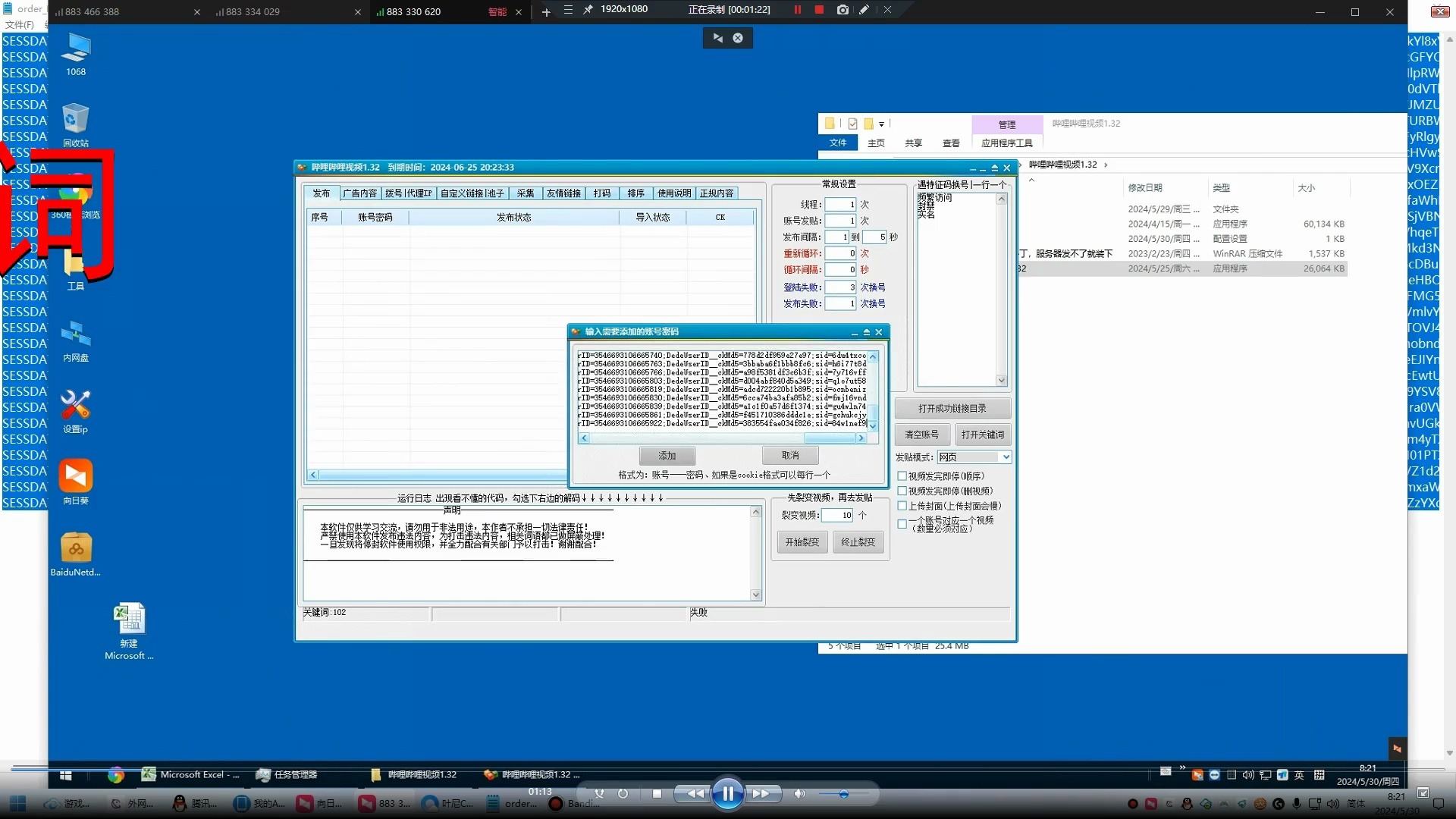The width and height of the screenshot is (1456, 819).
Task: Take a screenshot with the camera icon
Action: tap(843, 10)
